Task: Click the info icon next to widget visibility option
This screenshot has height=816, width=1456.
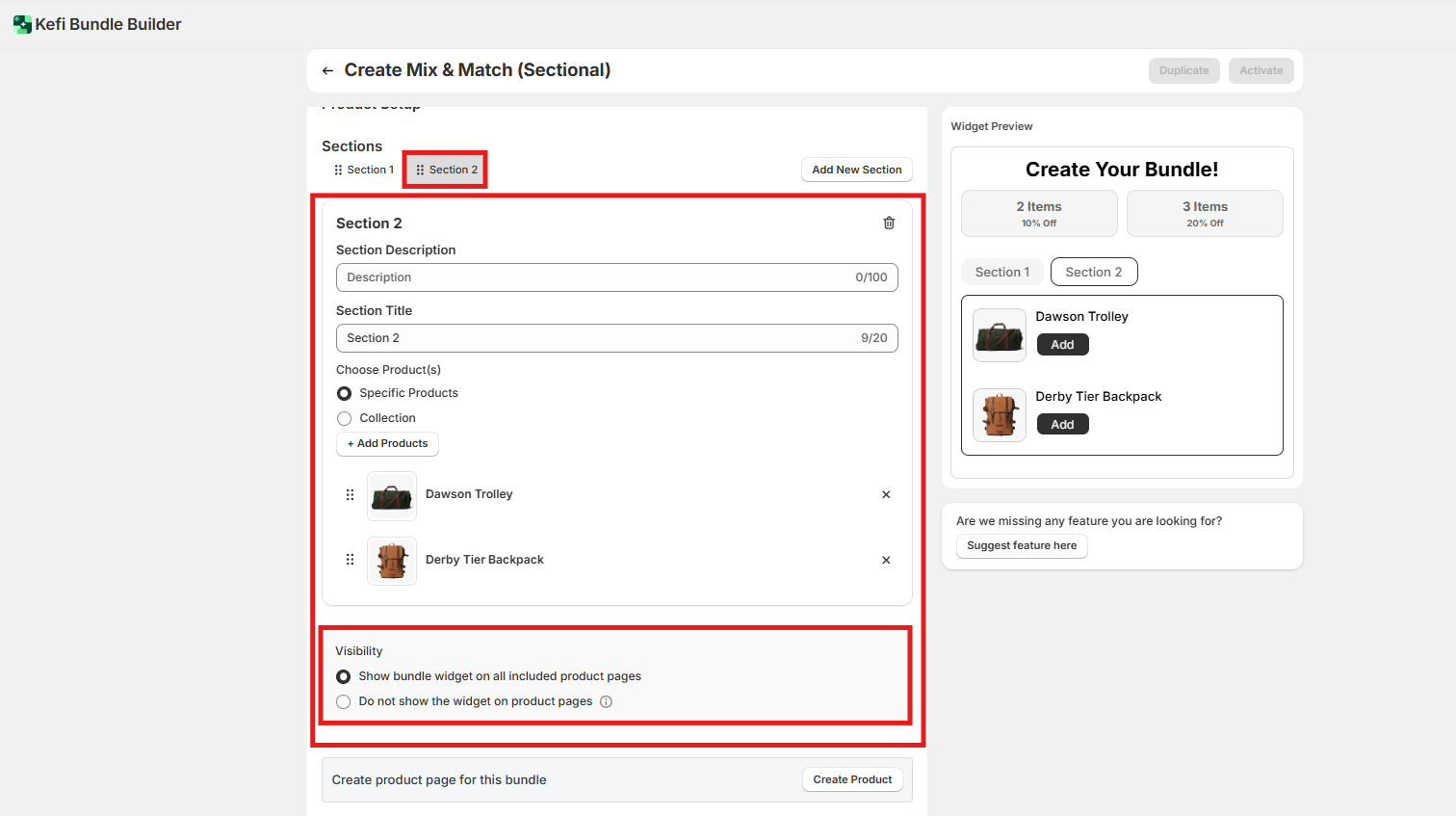Action: pyautogui.click(x=606, y=701)
